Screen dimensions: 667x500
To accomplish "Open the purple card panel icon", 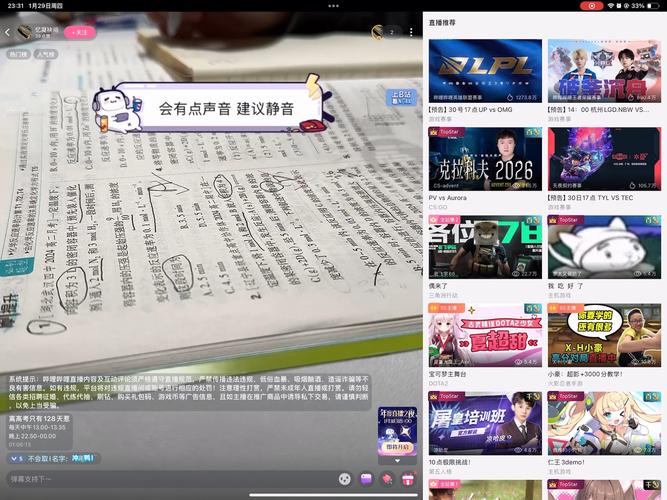I will pyautogui.click(x=366, y=480).
